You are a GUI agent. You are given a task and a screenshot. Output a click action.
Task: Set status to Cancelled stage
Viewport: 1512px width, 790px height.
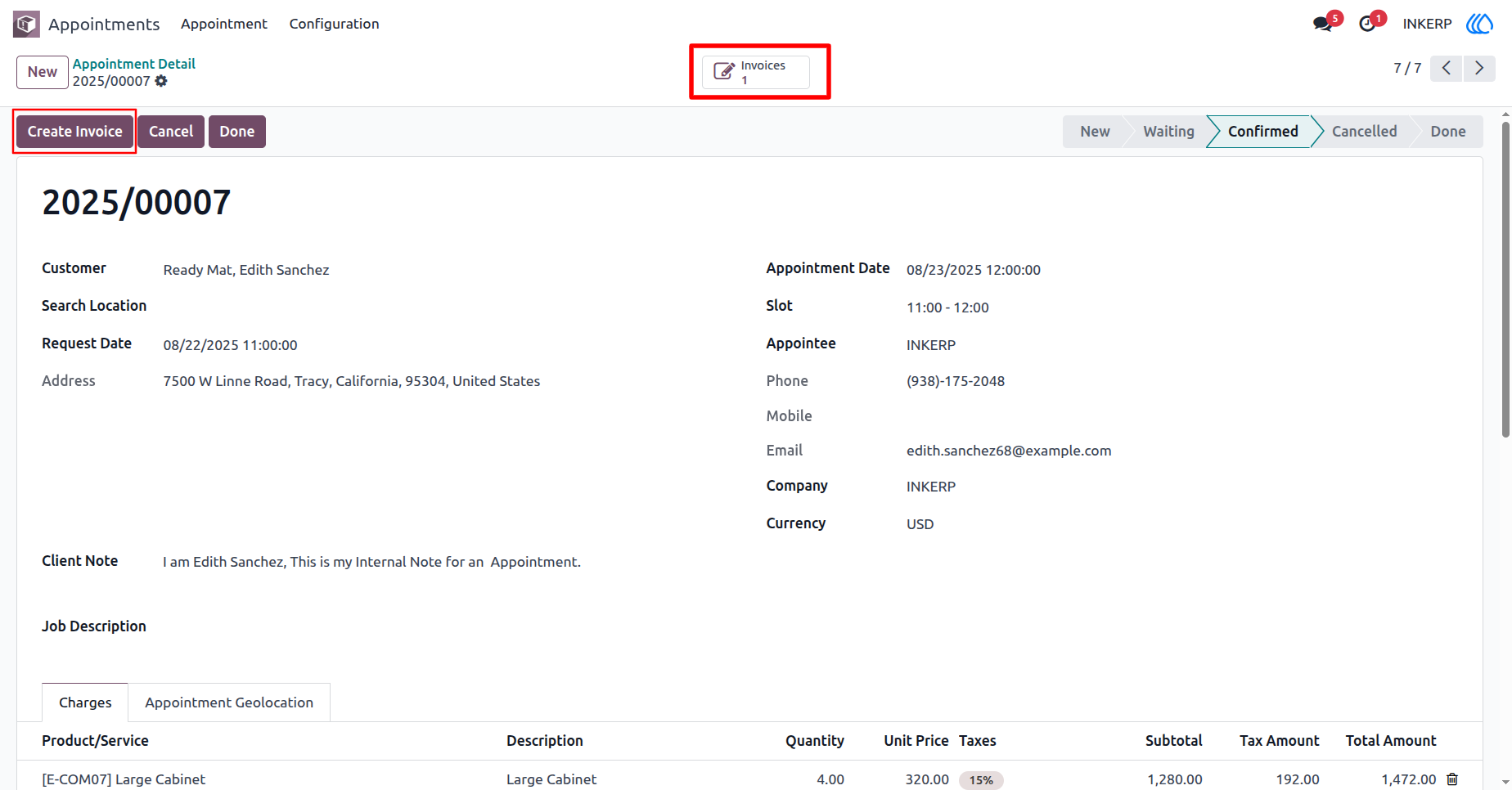[1364, 132]
